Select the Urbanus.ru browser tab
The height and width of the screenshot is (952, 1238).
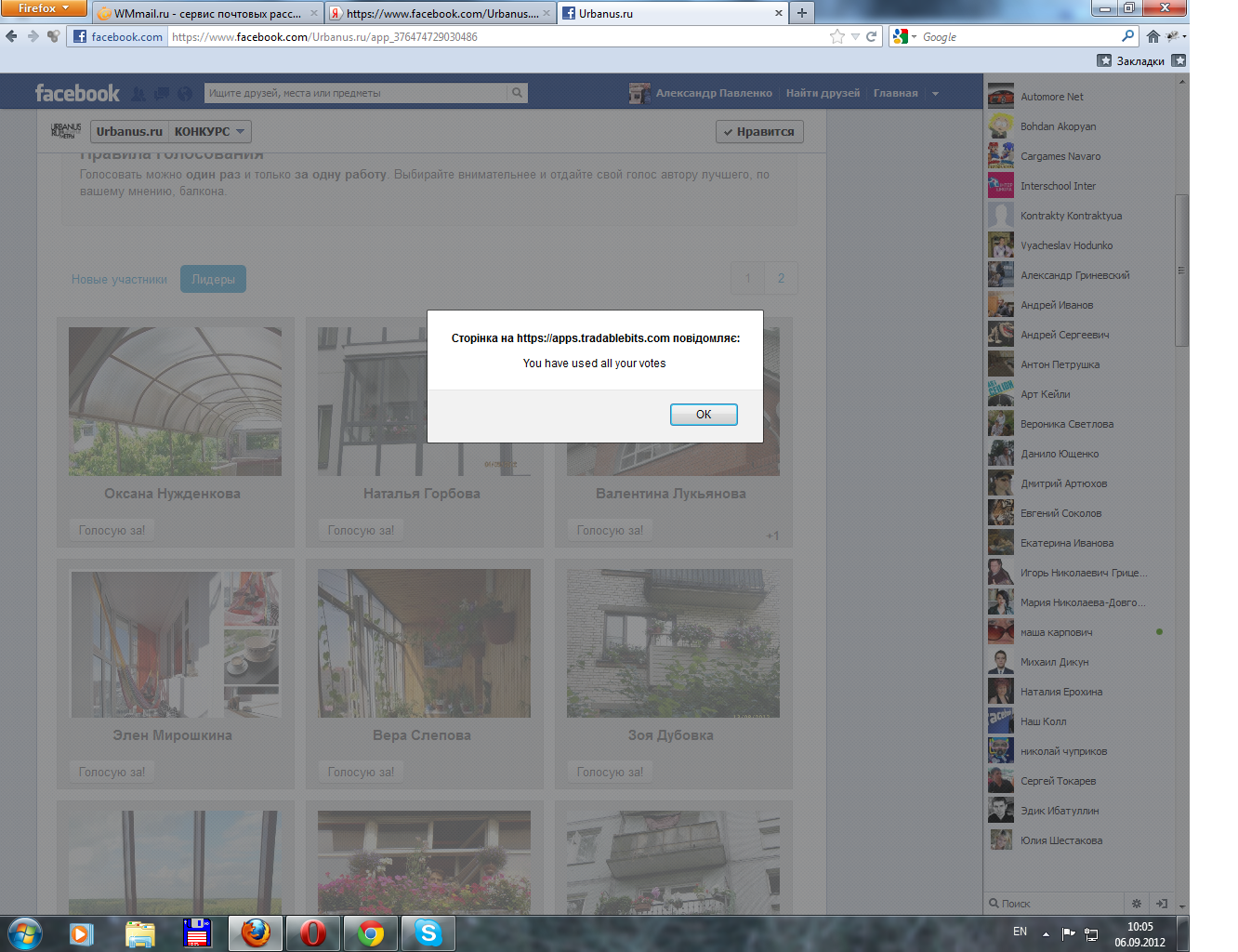click(673, 13)
